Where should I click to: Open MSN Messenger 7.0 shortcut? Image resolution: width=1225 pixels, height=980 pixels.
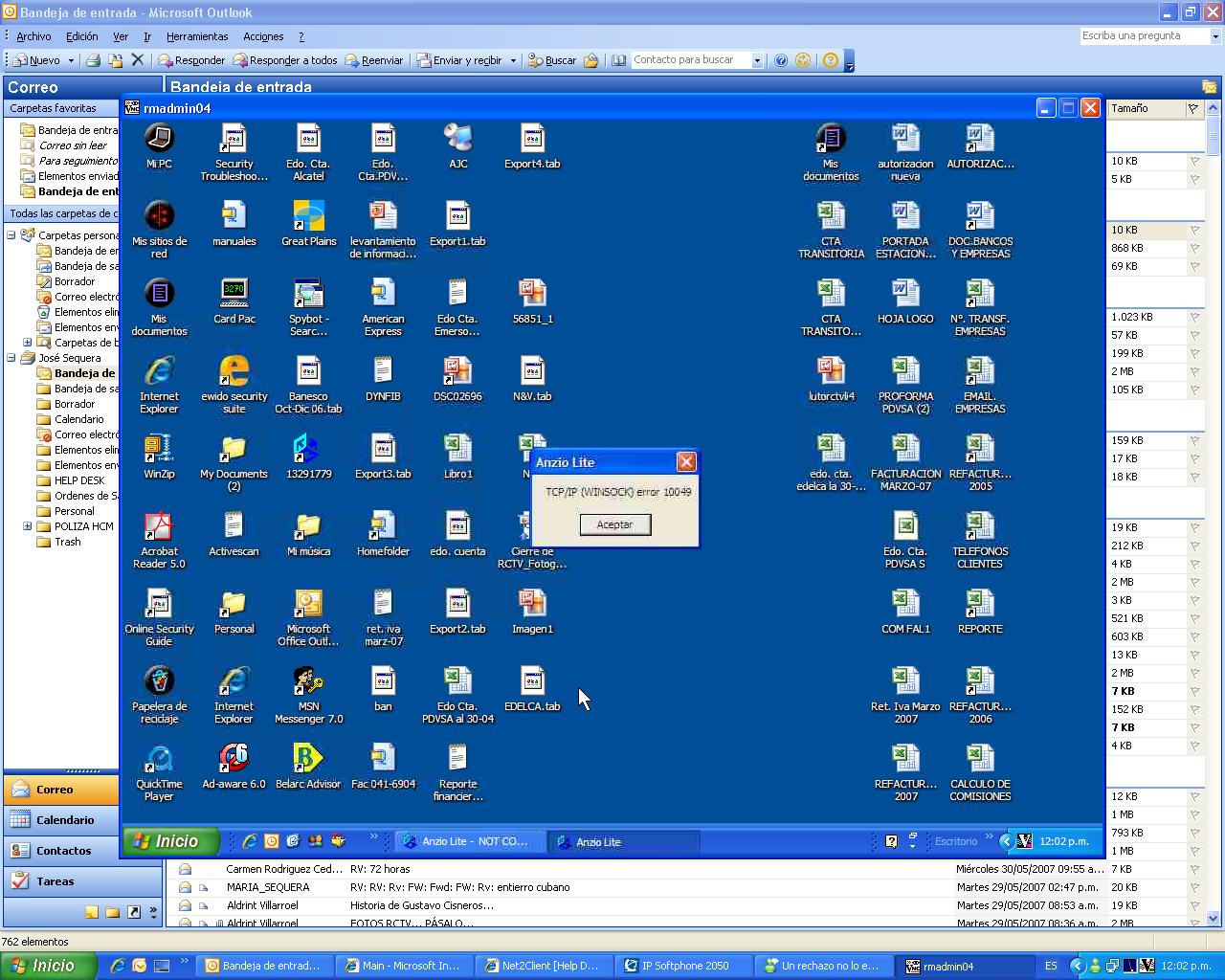pos(308,695)
